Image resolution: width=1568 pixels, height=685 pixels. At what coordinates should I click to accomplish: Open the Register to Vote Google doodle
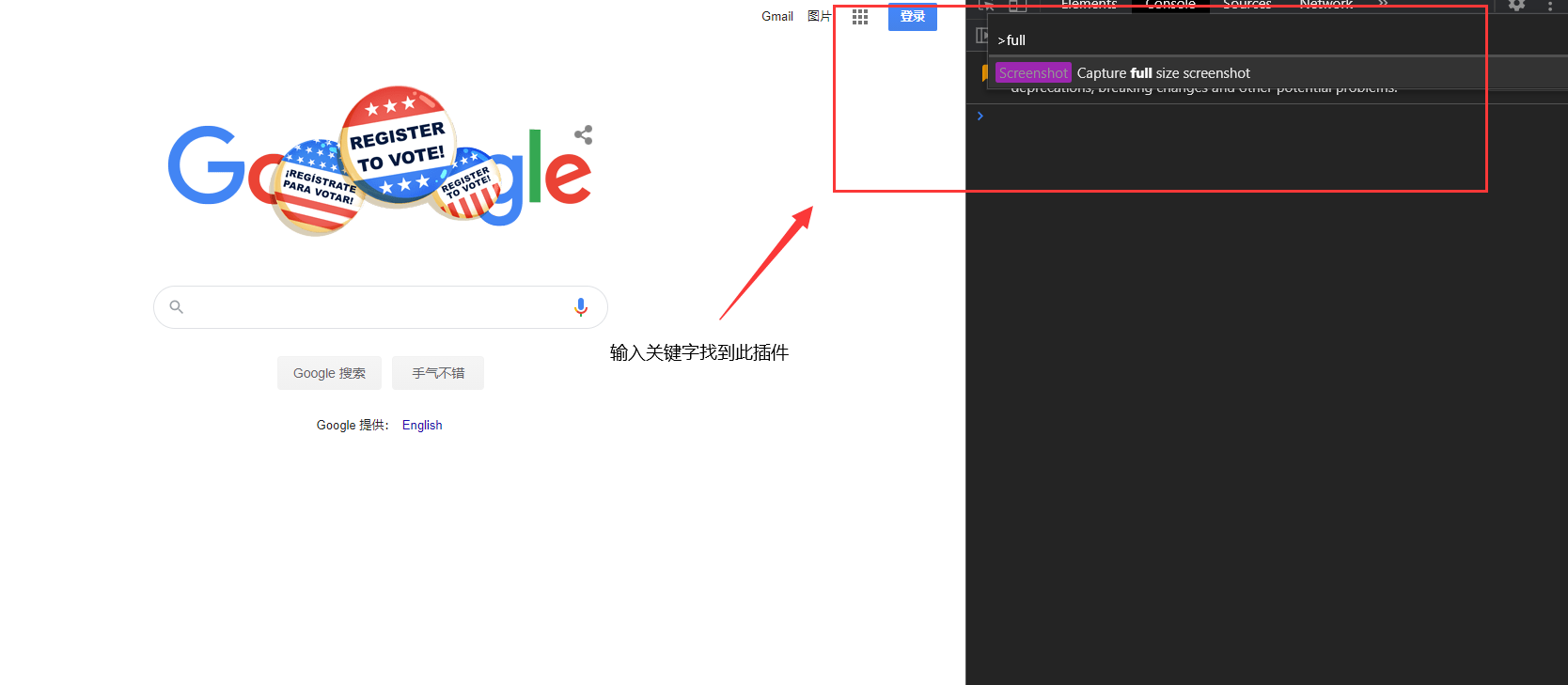(x=380, y=160)
